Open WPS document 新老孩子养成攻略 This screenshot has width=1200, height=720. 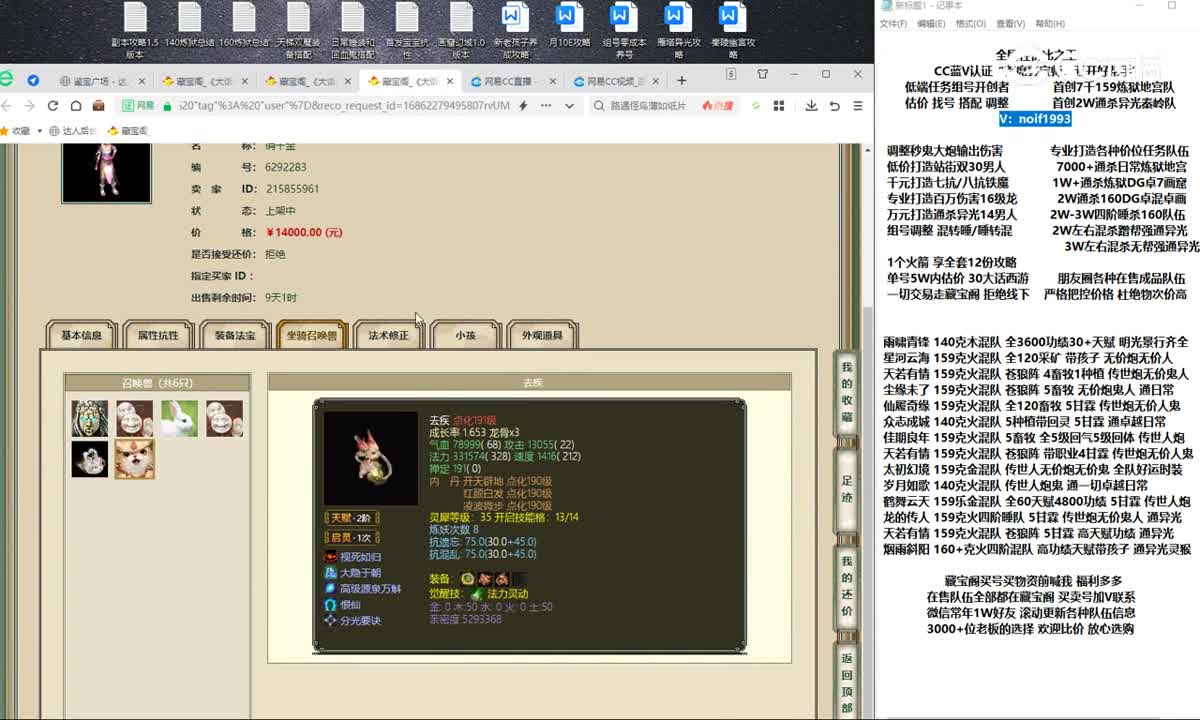point(515,30)
